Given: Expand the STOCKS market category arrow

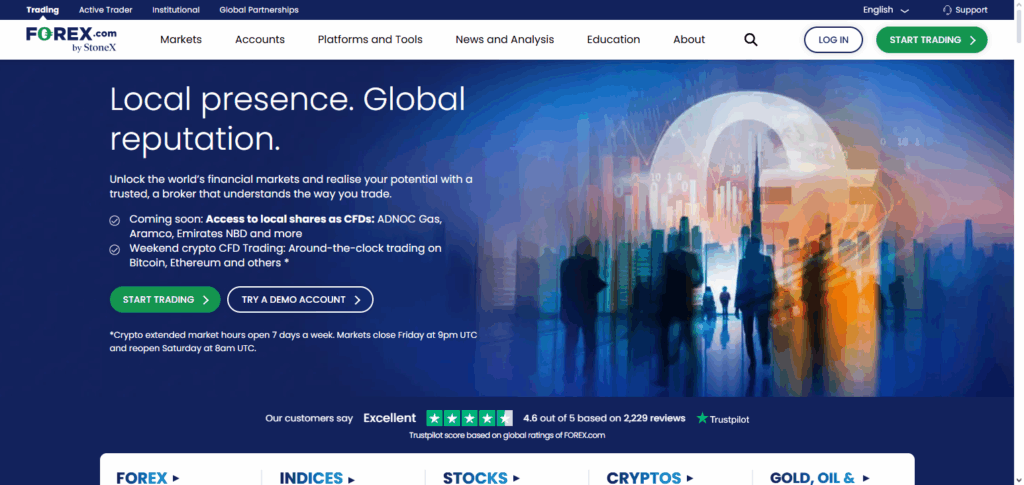Looking at the screenshot, I should coord(515,478).
